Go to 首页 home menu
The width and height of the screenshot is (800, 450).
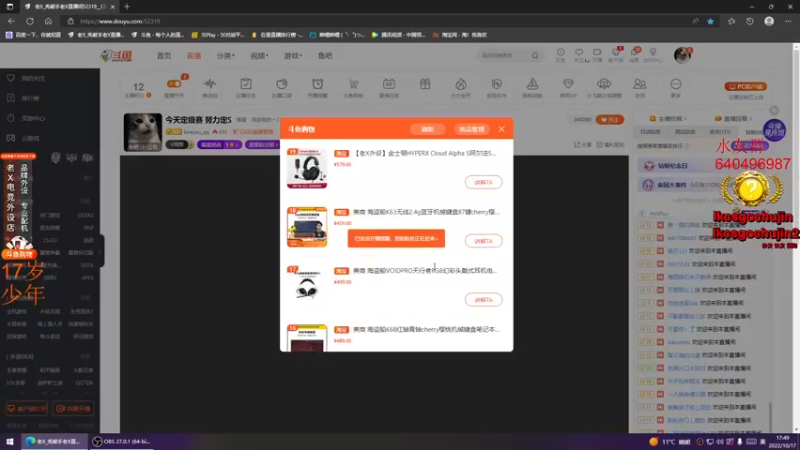click(x=164, y=56)
